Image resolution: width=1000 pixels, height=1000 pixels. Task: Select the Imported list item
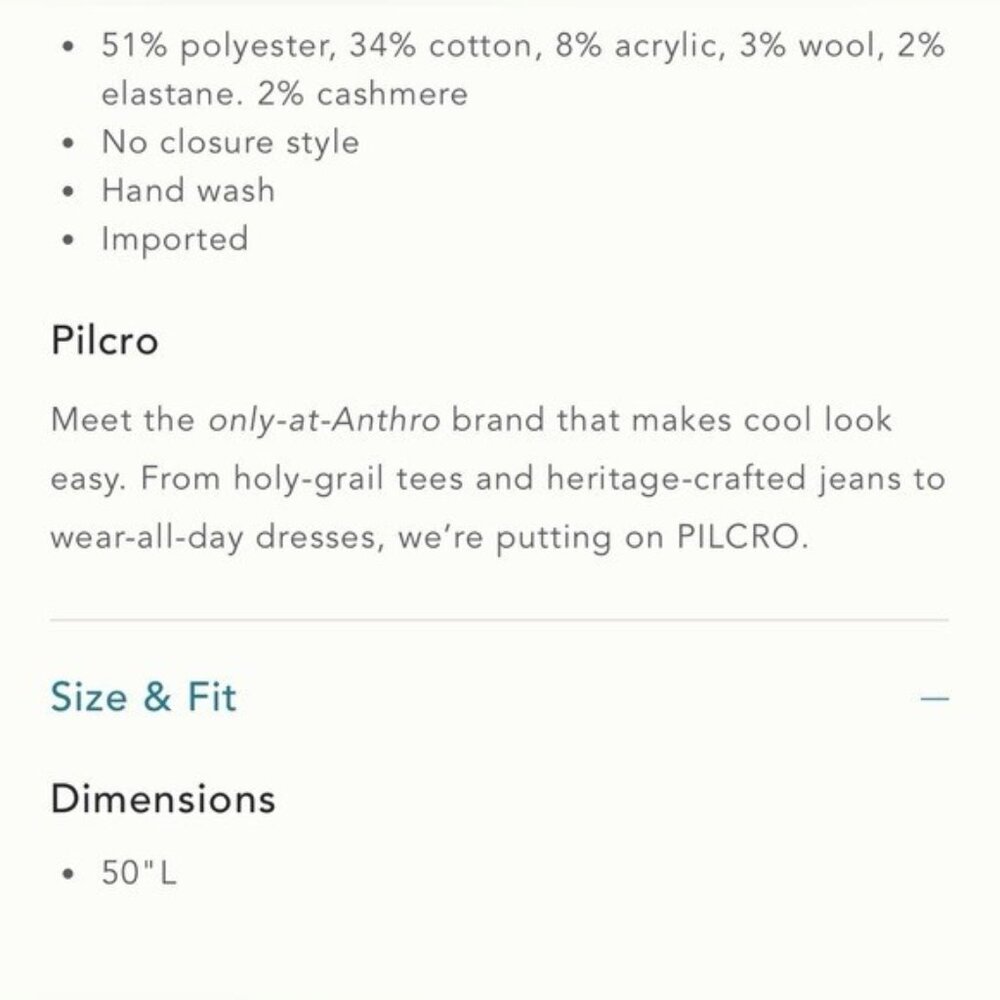175,239
